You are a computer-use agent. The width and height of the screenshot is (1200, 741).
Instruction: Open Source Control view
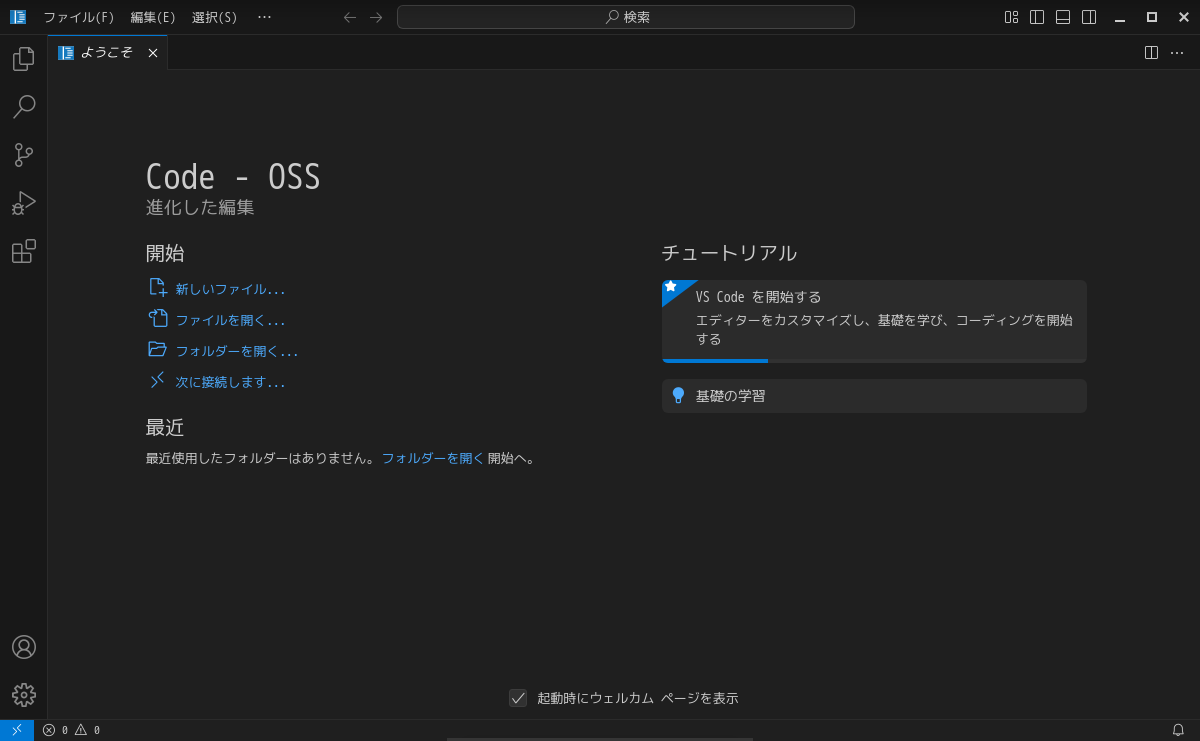click(24, 155)
